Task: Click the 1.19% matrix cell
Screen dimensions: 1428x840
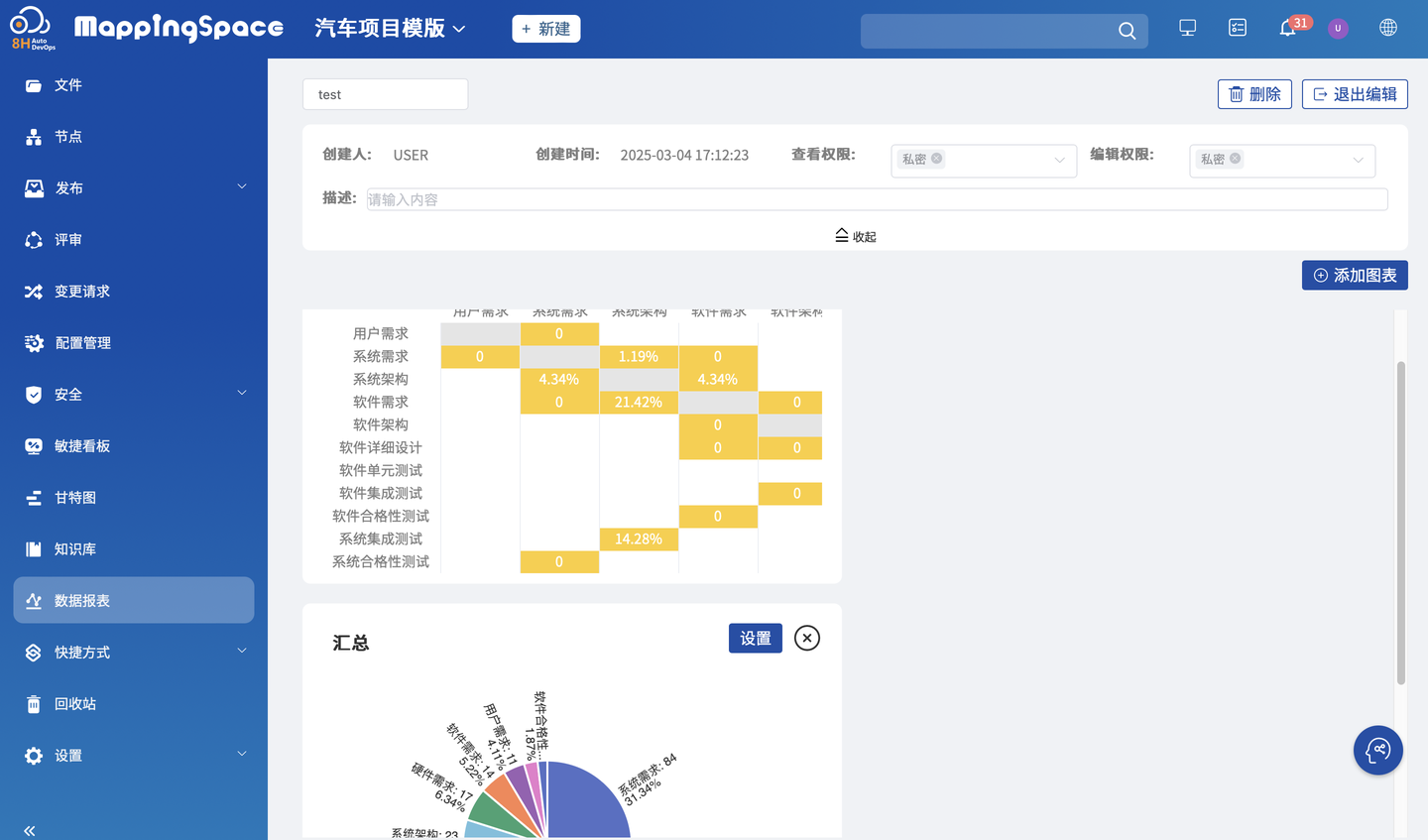Action: (639, 356)
